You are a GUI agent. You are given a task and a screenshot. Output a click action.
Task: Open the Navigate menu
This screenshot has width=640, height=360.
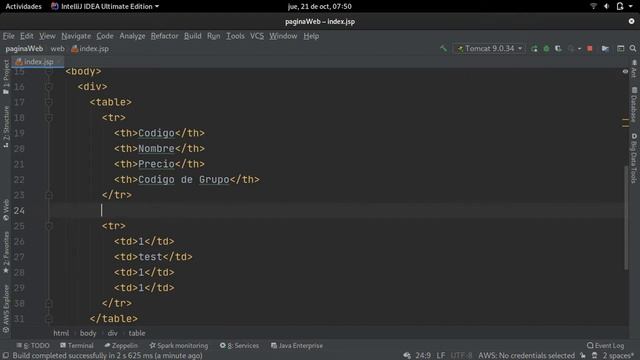76,36
